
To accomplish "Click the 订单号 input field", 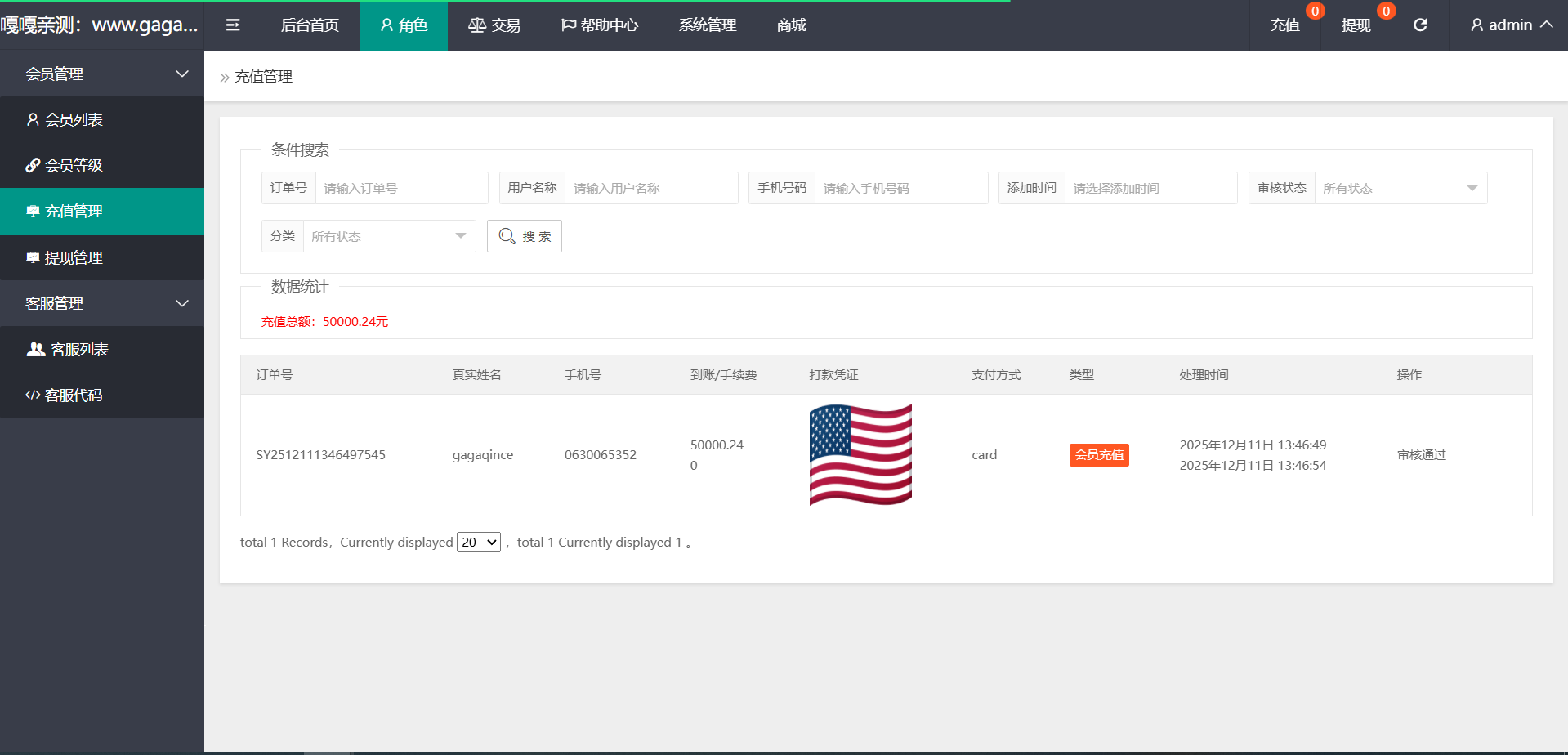I will (400, 189).
